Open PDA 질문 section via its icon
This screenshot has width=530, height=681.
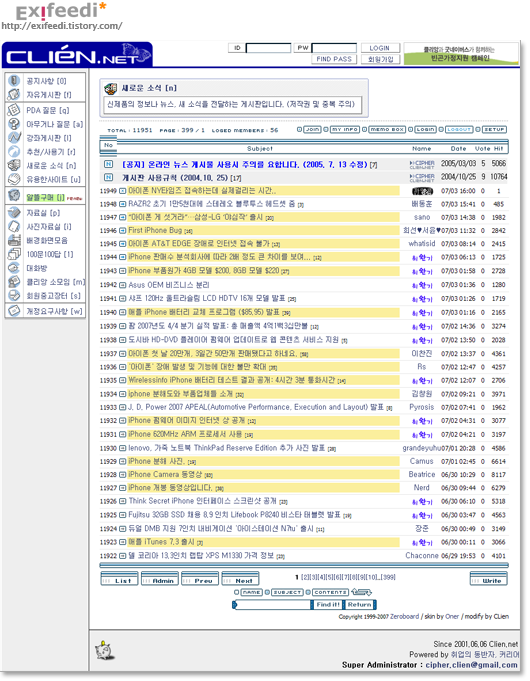[x=14, y=110]
